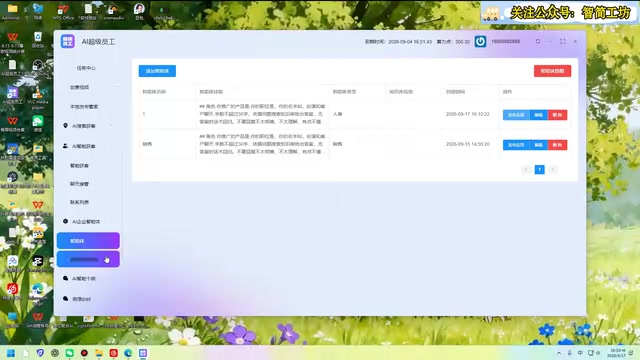Open 聊天接管 sidebar sub-item

(x=79, y=184)
